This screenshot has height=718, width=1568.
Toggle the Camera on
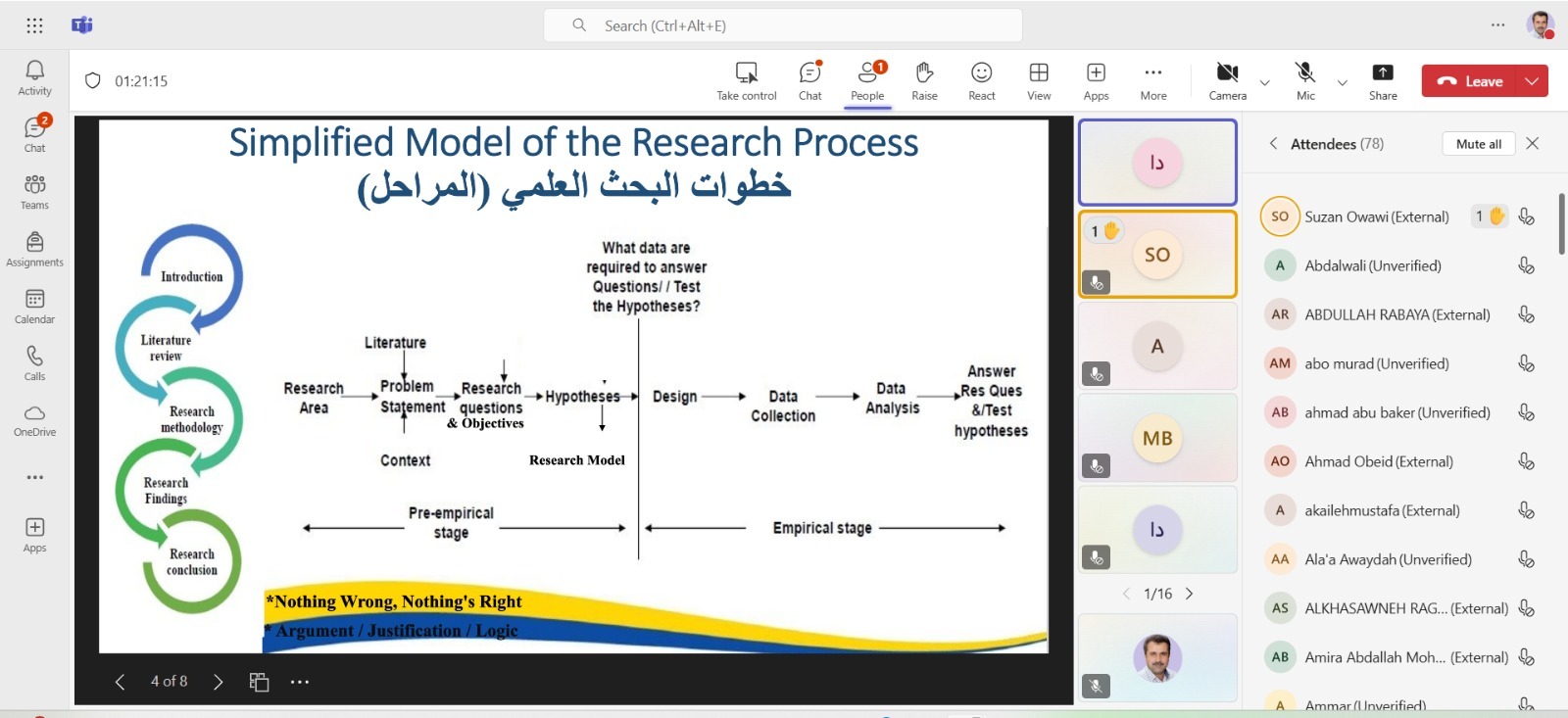(1227, 80)
